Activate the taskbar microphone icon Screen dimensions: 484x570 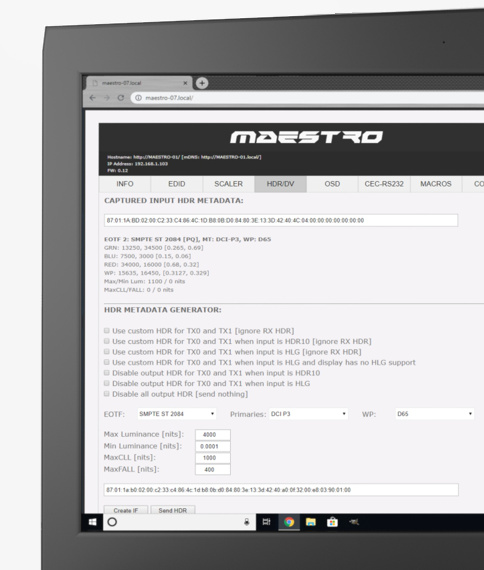pos(247,522)
